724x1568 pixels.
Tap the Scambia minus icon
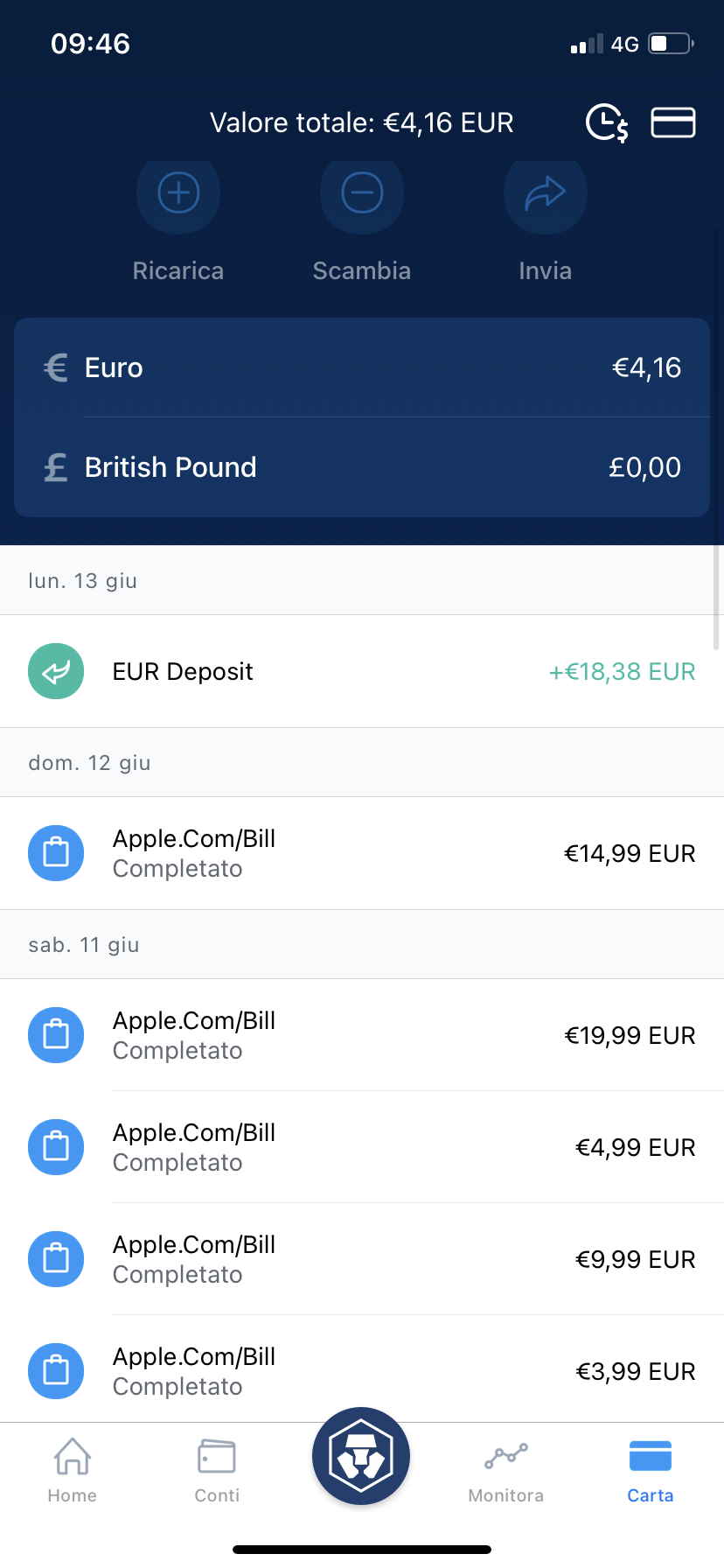362,193
